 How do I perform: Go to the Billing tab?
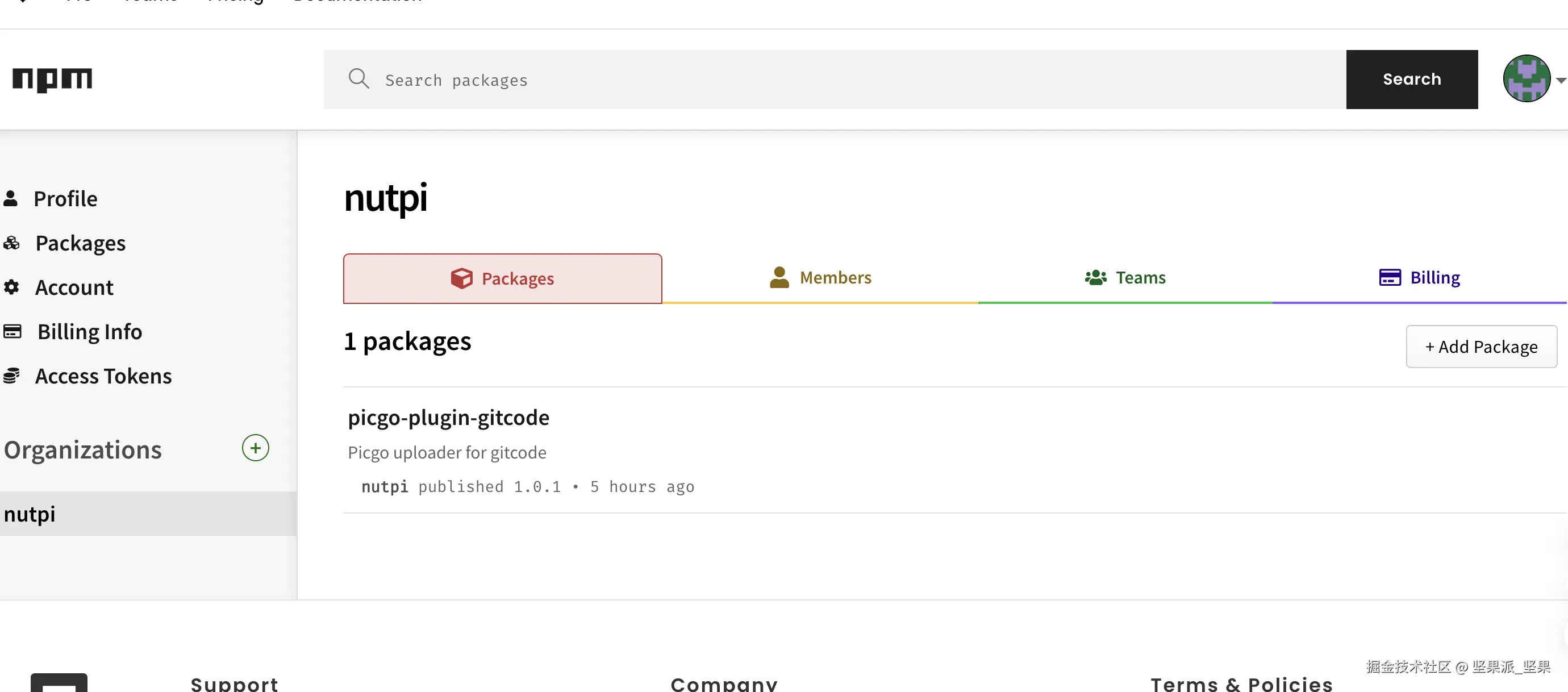click(x=1419, y=277)
